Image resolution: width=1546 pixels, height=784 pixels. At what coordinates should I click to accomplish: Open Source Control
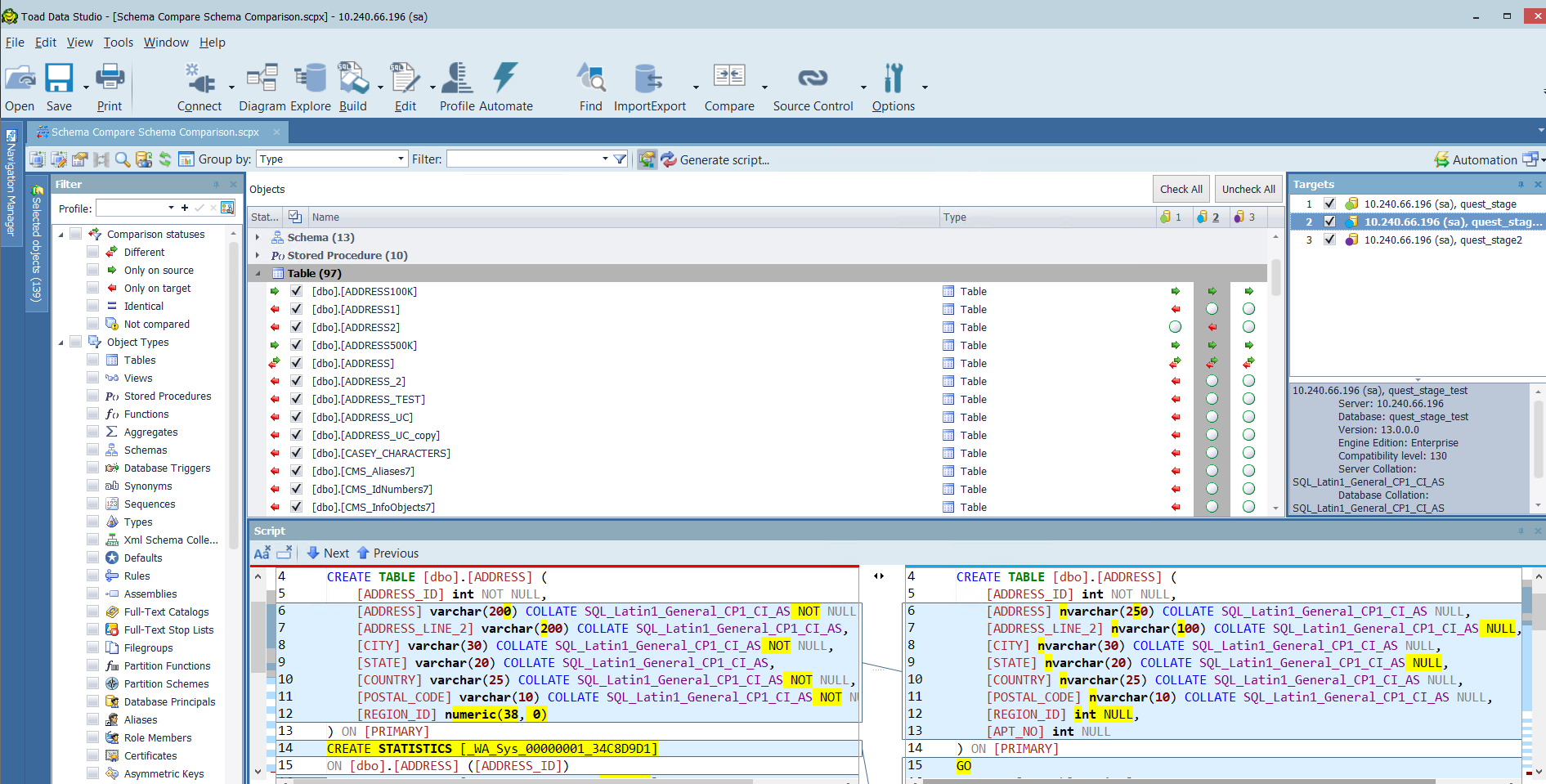(x=813, y=85)
